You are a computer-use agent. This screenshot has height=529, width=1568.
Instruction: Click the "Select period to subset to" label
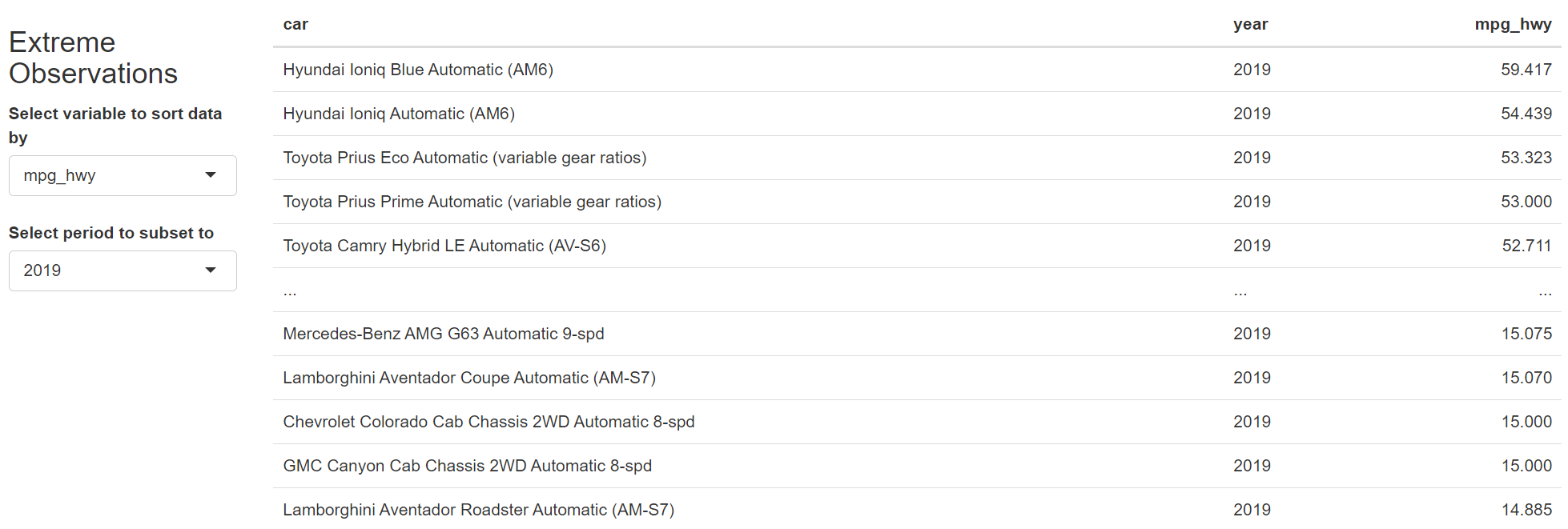(x=111, y=233)
